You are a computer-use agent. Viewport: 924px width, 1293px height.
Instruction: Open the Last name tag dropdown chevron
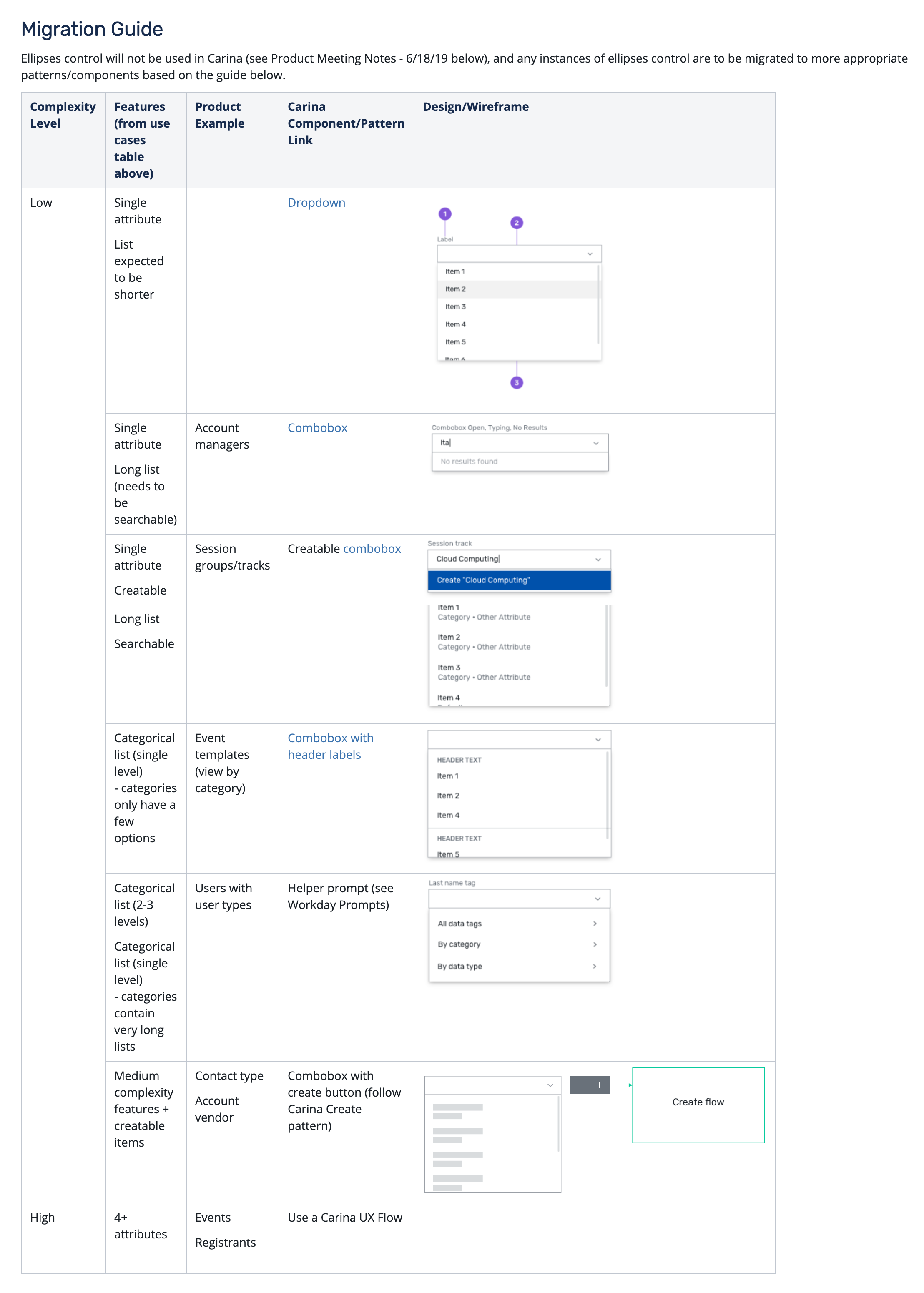click(x=598, y=899)
